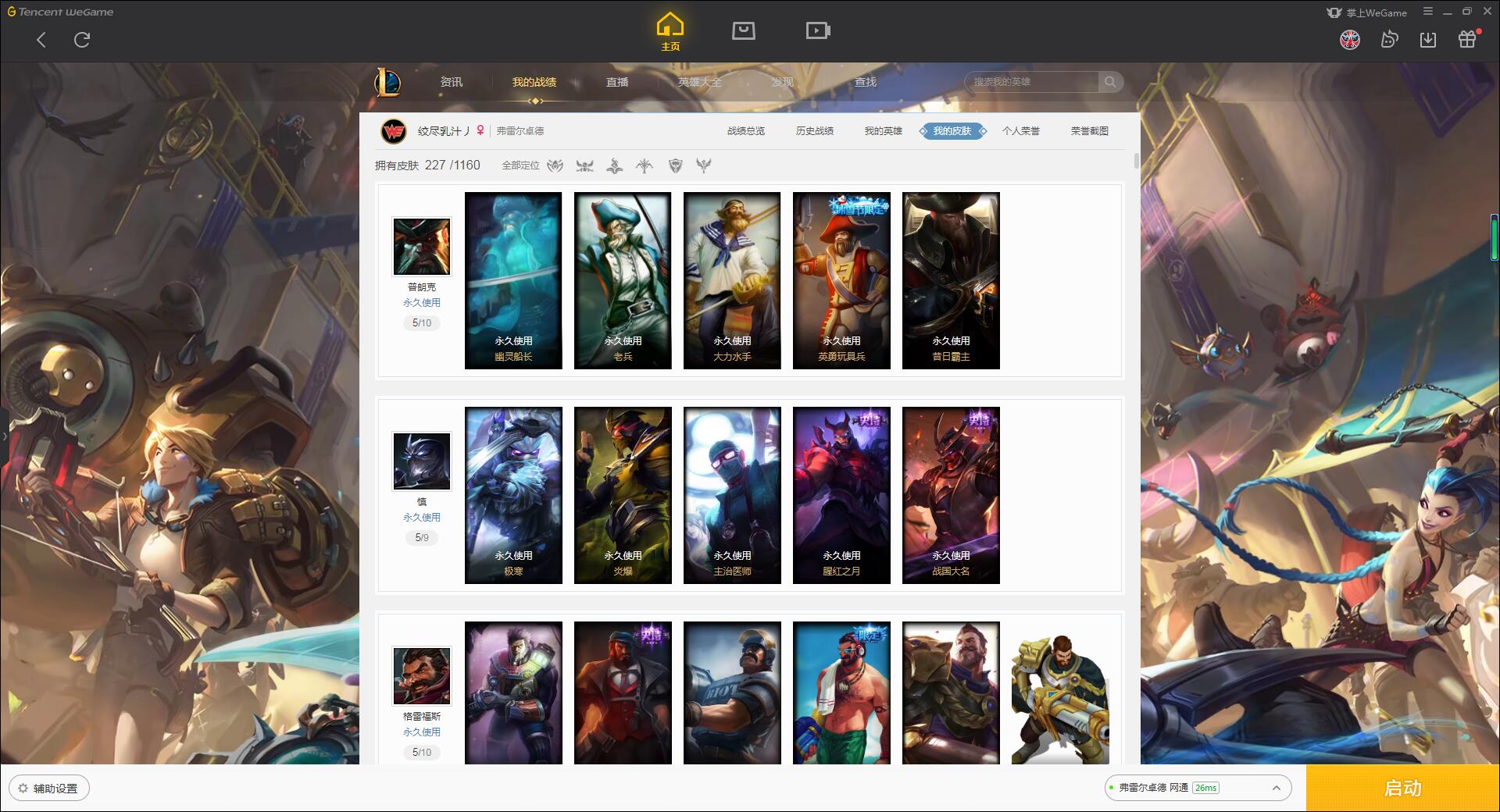
Task: Open the 极寒 skin card
Action: coord(513,495)
